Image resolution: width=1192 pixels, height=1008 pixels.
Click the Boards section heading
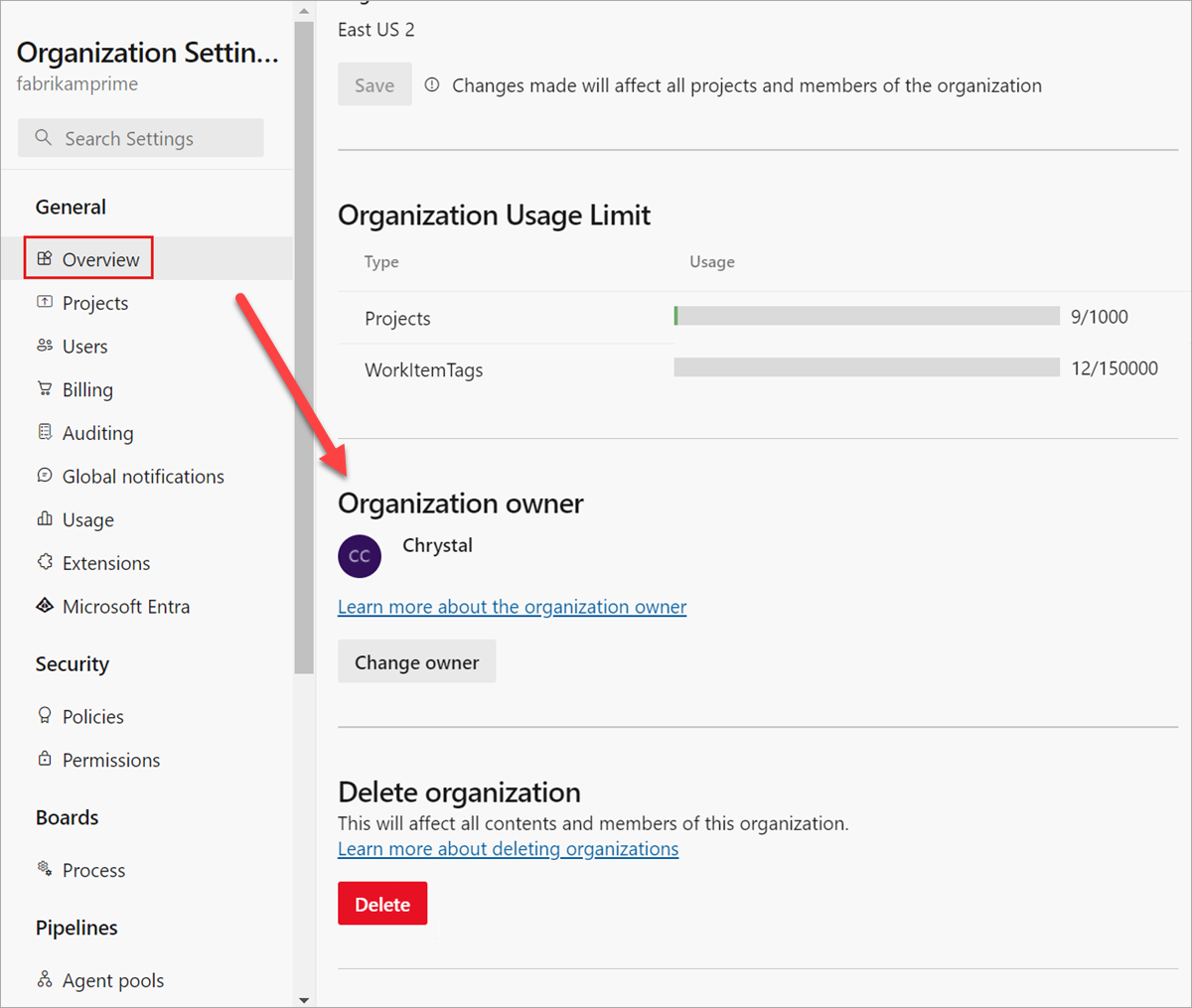[68, 817]
